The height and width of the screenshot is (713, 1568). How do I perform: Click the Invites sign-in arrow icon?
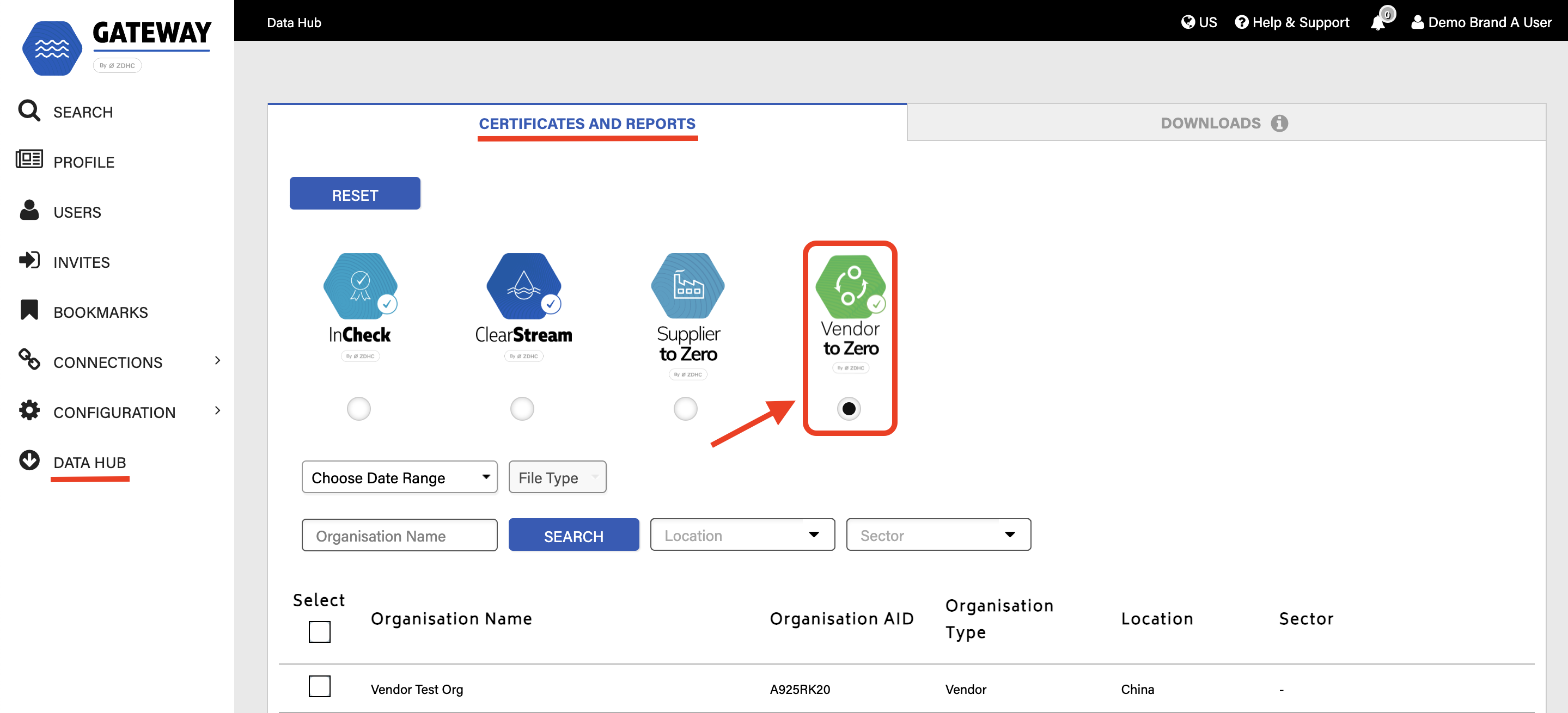(29, 260)
